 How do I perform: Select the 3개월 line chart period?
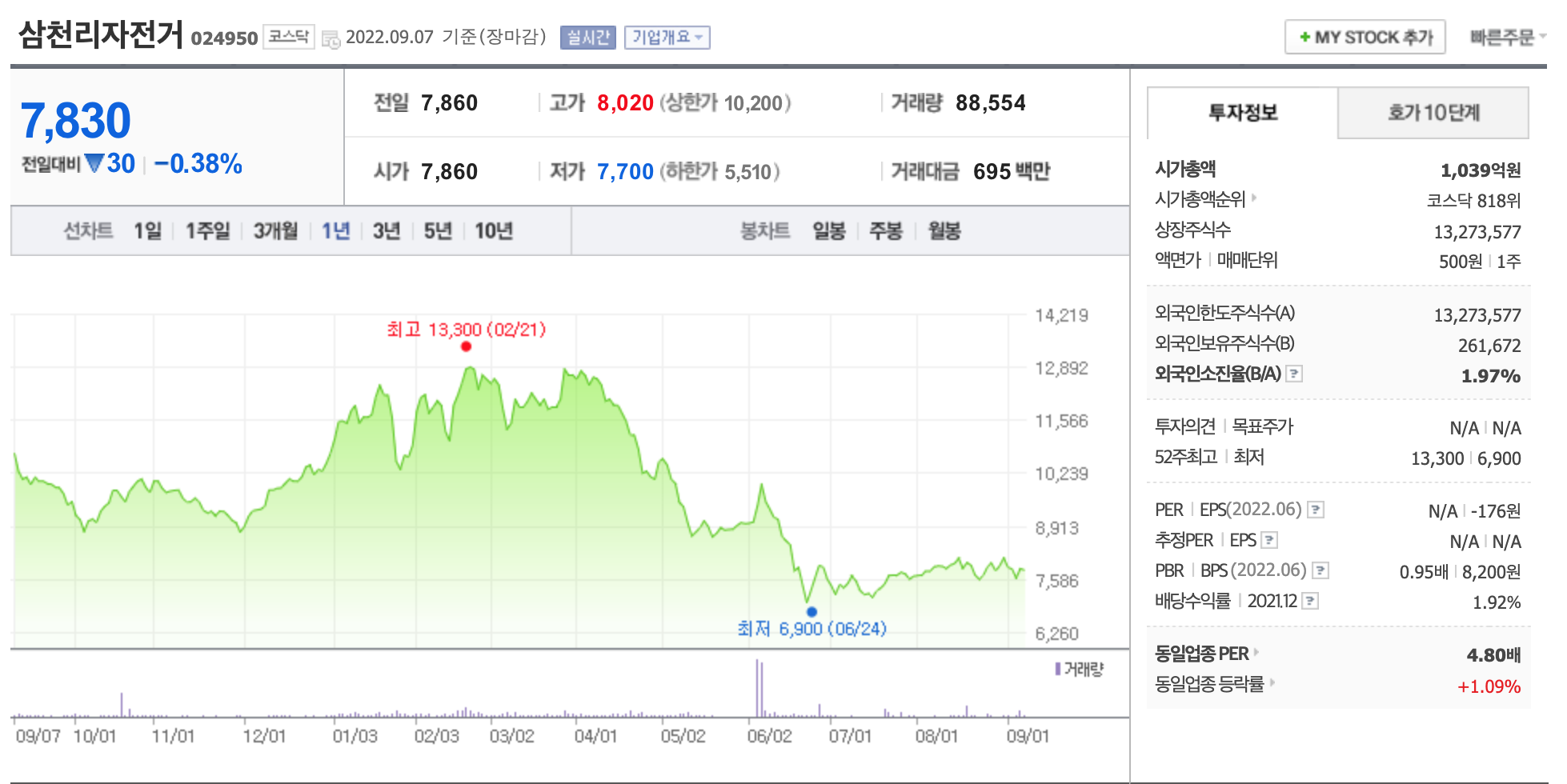point(275,231)
